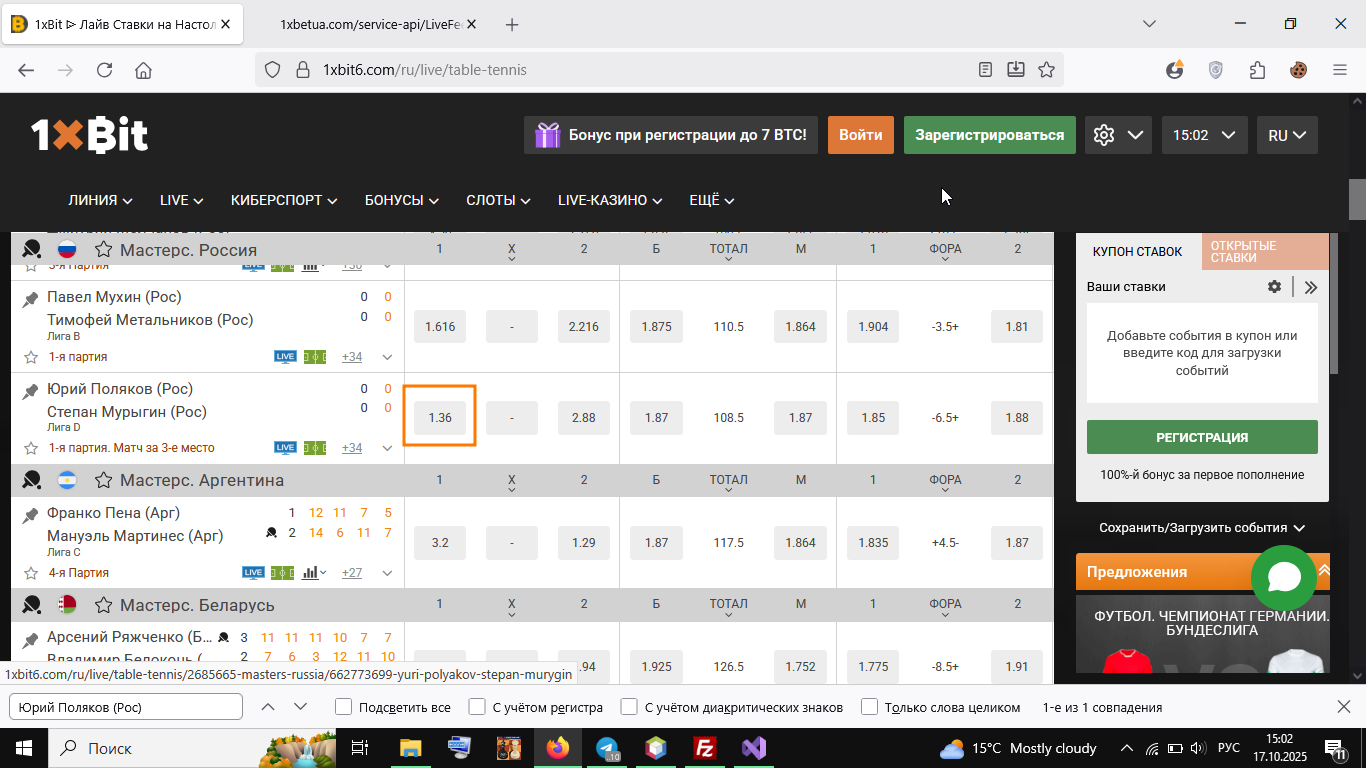The width and height of the screenshot is (1366, 768).
Task: Open Windows Start menu
Action: 24,748
